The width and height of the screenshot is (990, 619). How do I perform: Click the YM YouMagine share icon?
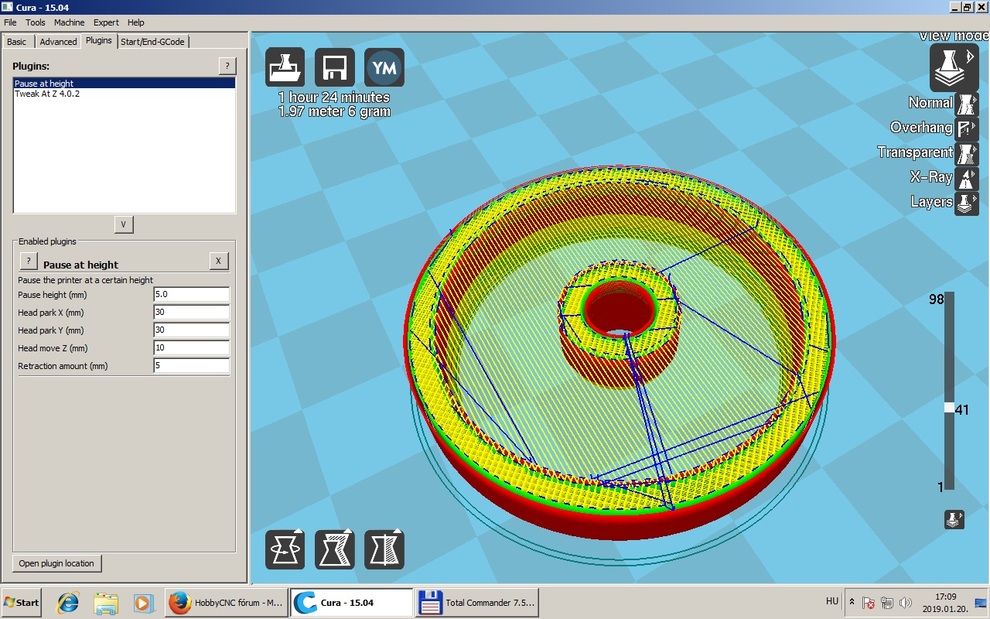[x=384, y=68]
